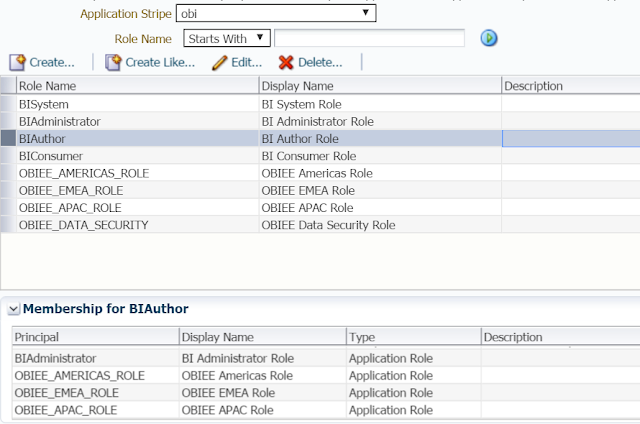Select OBIEE_AMERICAS_ROLE principal in membership table
Image resolution: width=640 pixels, height=424 pixels.
79,375
